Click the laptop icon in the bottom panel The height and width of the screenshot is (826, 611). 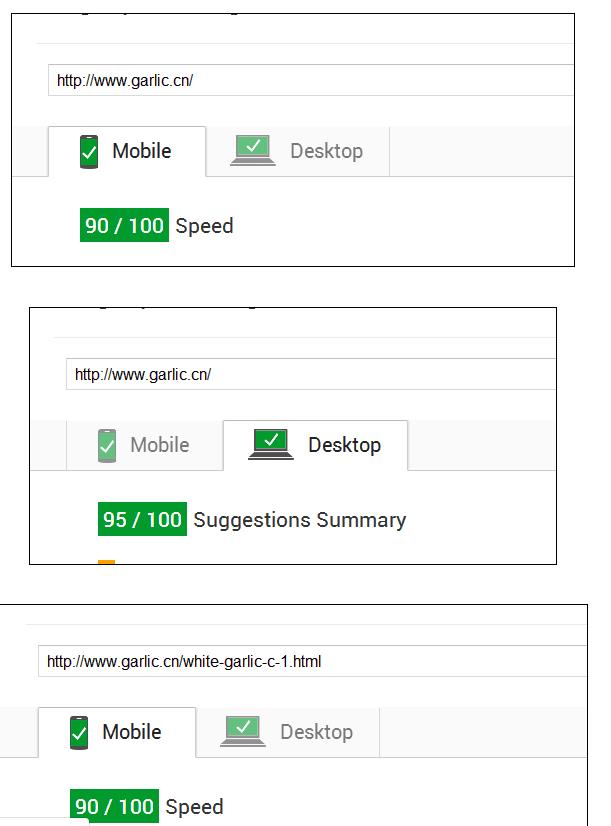pyautogui.click(x=242, y=732)
